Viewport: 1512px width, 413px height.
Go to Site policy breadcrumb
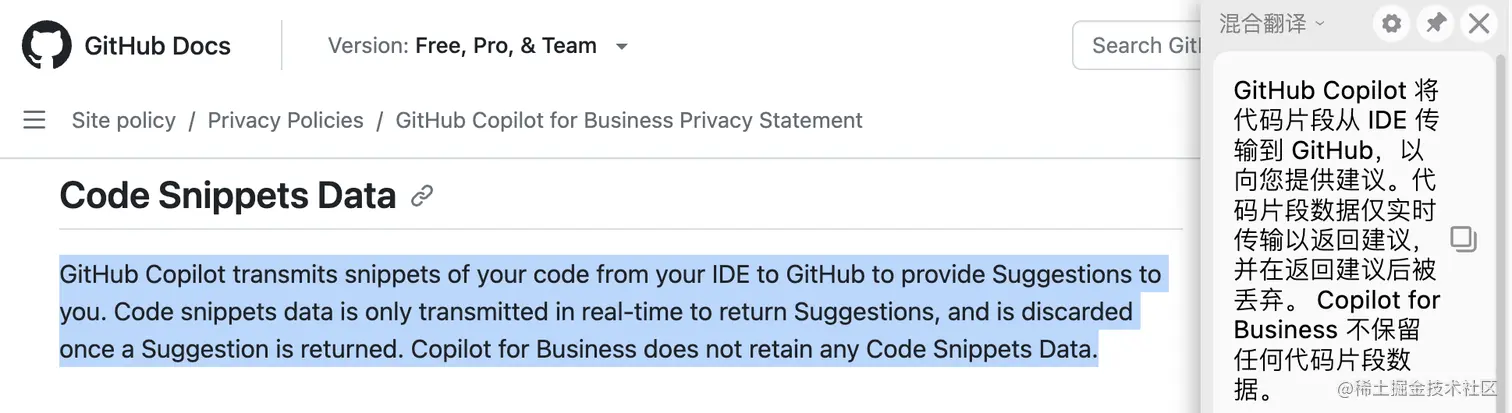pos(123,121)
